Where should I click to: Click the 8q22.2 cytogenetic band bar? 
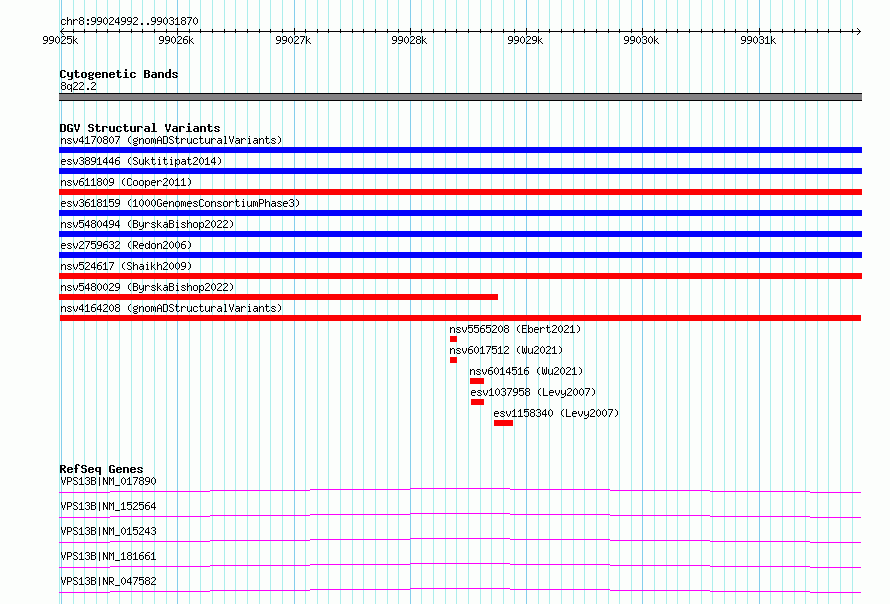(460, 97)
